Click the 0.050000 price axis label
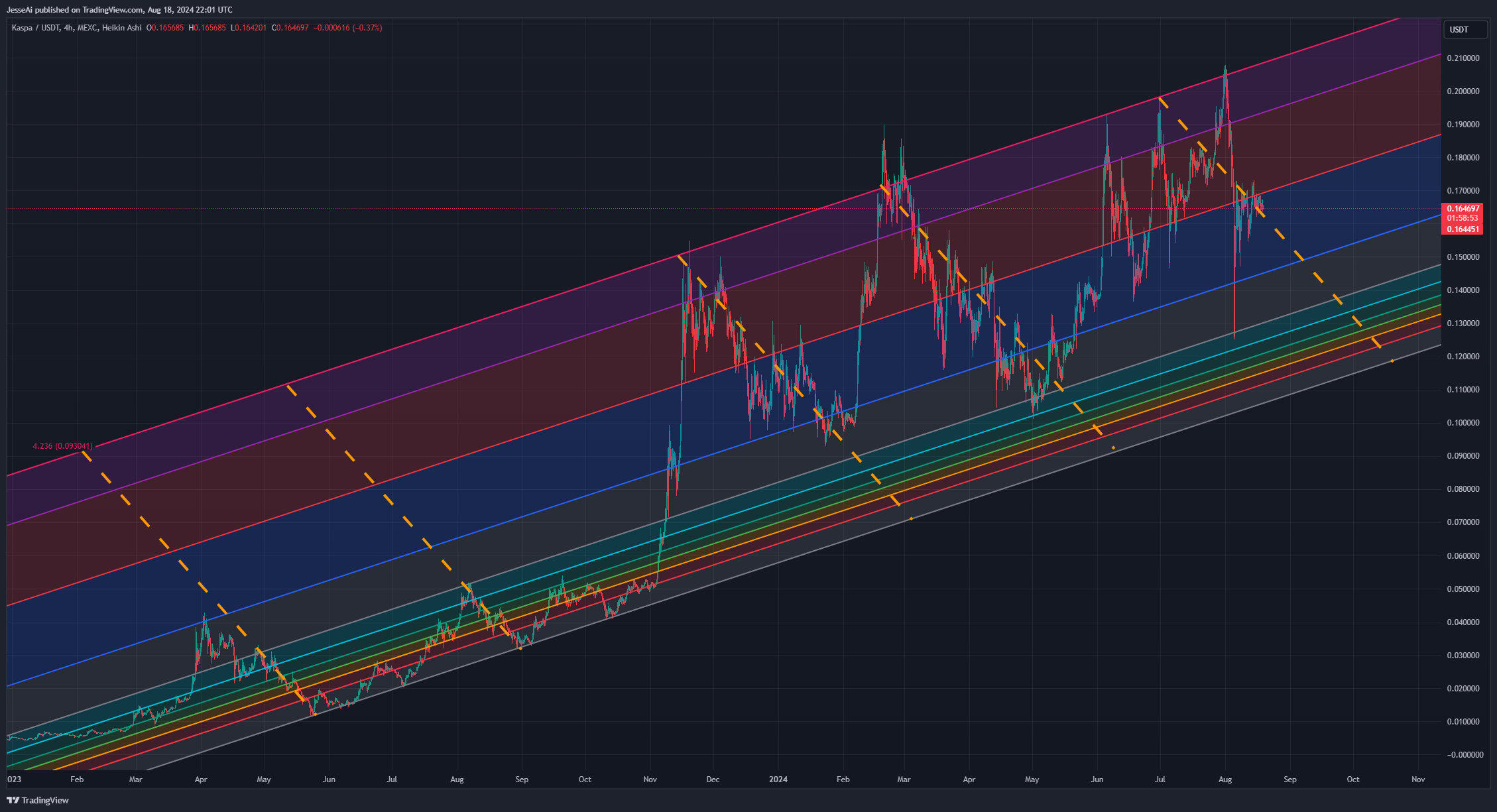Viewport: 1497px width, 812px height. click(x=1463, y=589)
